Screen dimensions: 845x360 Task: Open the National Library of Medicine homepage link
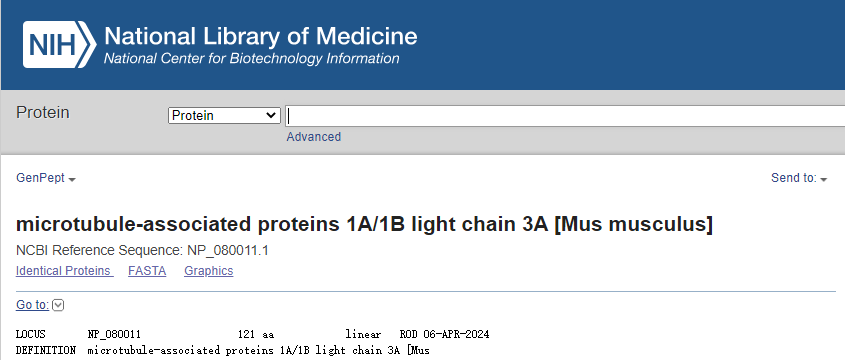260,37
